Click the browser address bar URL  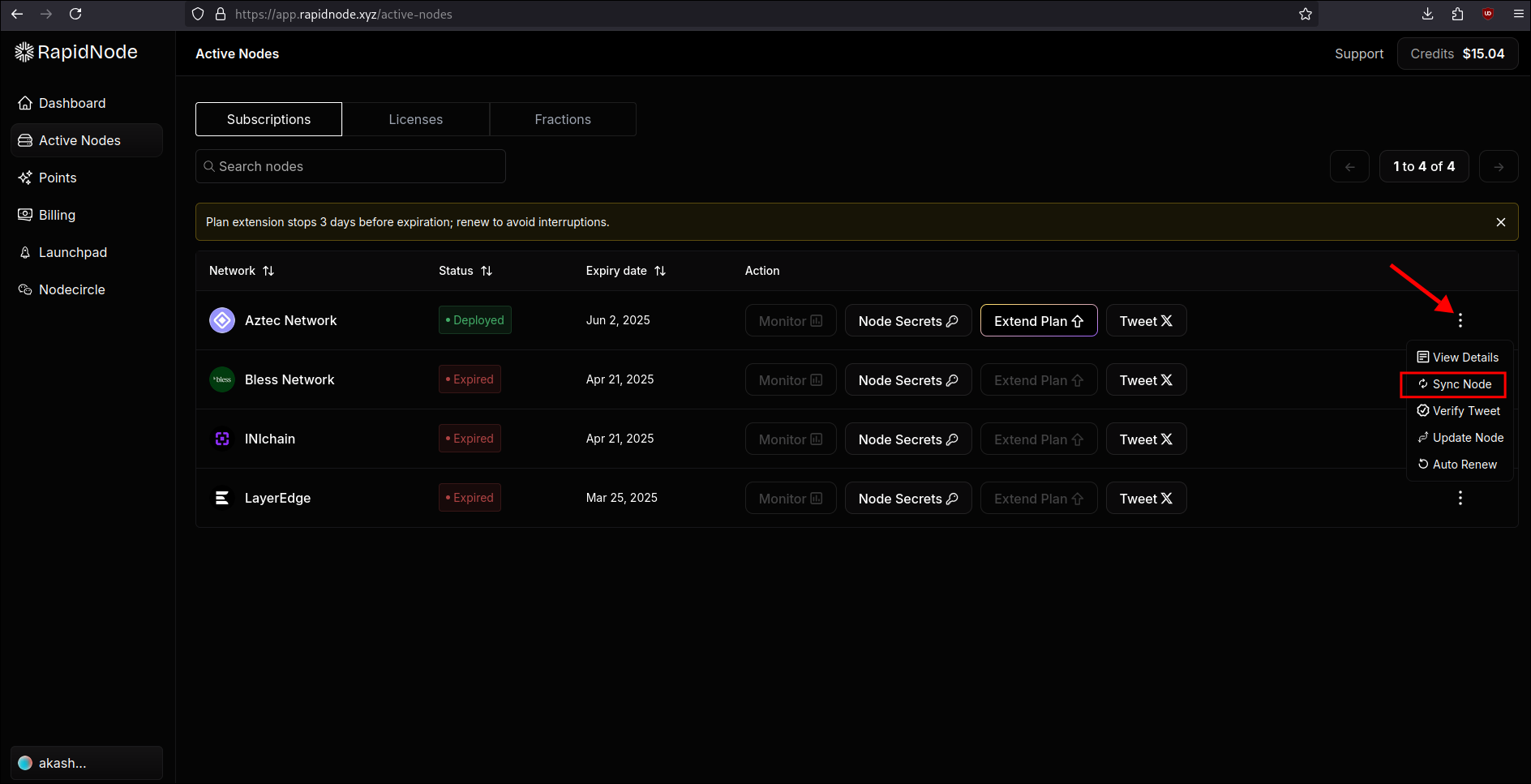[344, 14]
